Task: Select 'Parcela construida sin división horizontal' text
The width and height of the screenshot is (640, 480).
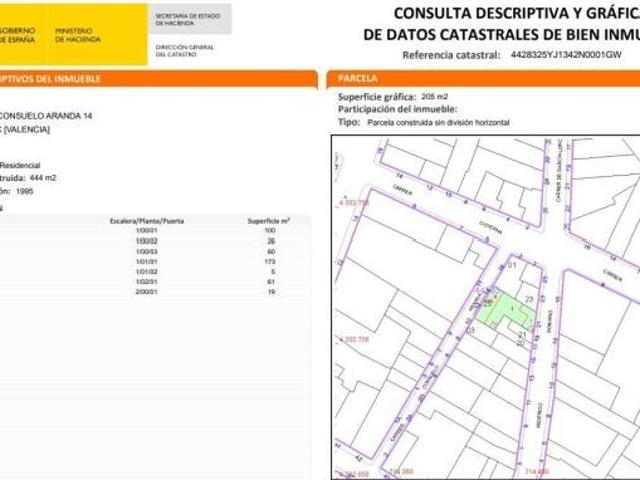Action: pyautogui.click(x=438, y=122)
